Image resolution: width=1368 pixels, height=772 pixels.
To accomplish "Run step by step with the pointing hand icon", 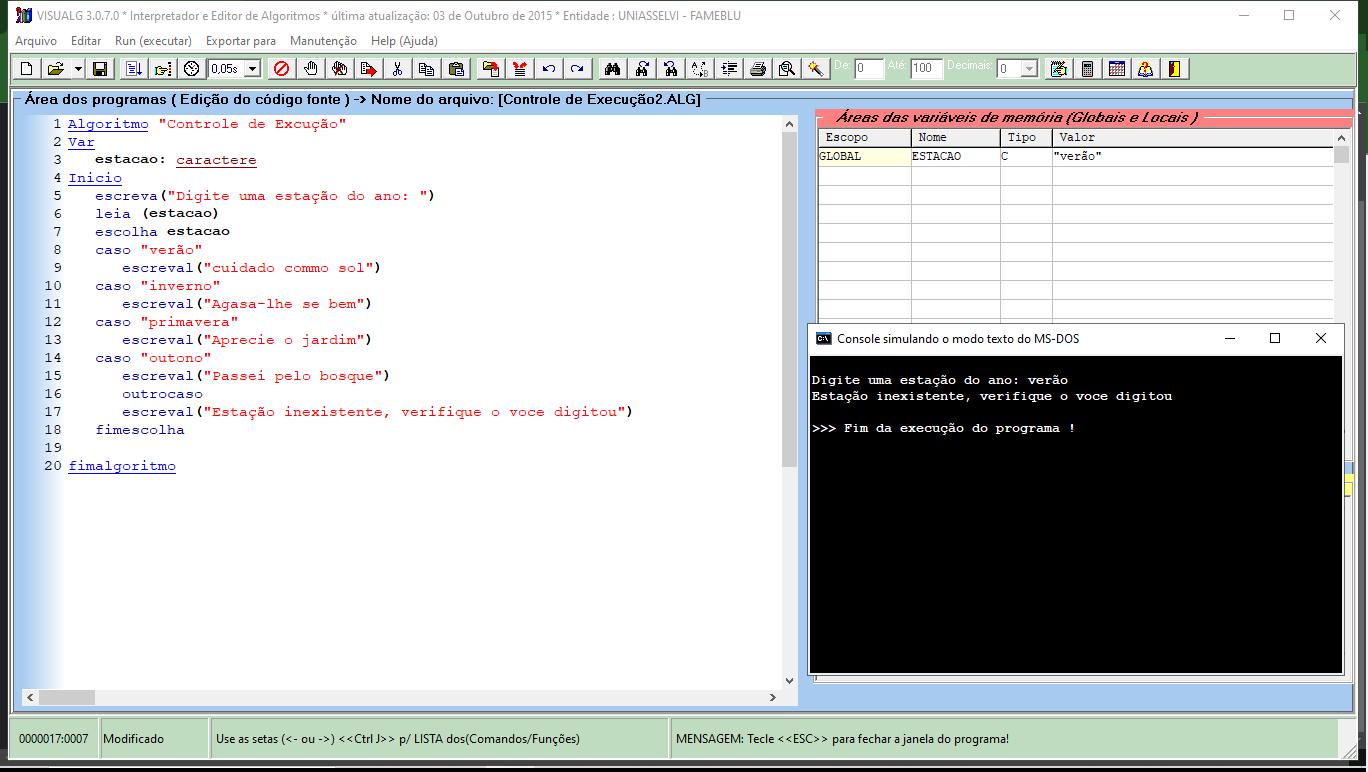I will [x=163, y=69].
